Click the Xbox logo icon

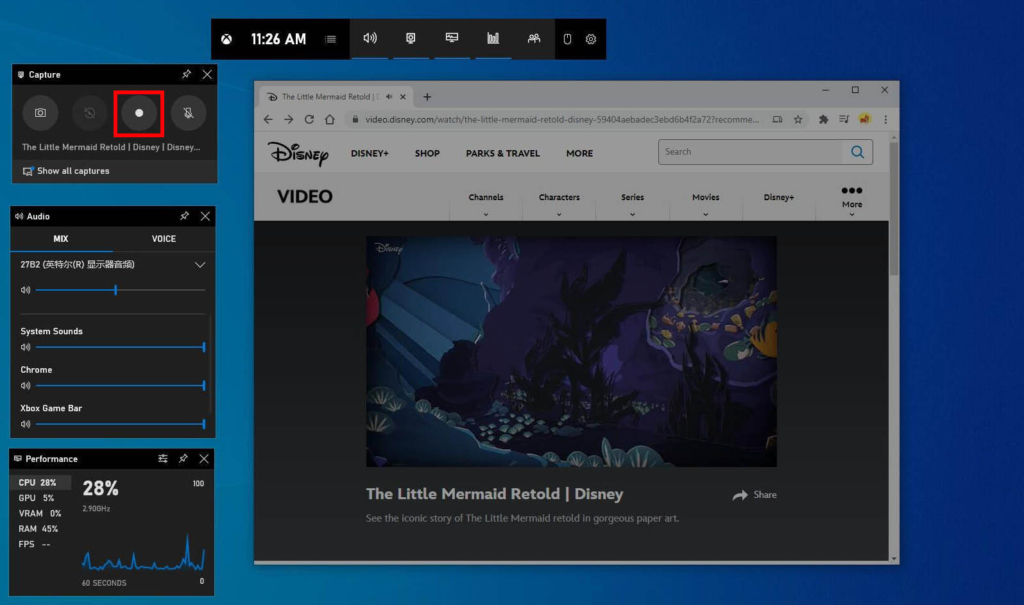[x=228, y=39]
